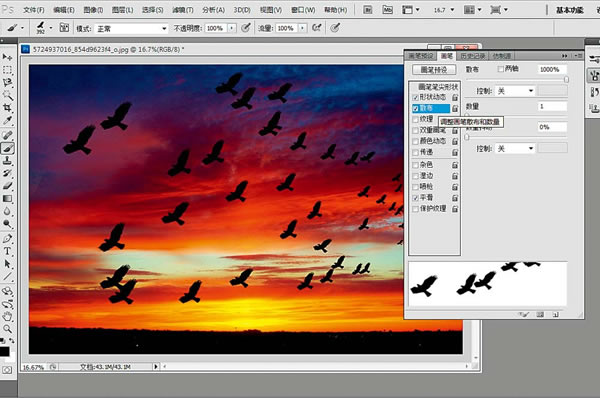600x398 pixels.
Task: Open the lower 控制 dropdown
Action: pyautogui.click(x=515, y=148)
